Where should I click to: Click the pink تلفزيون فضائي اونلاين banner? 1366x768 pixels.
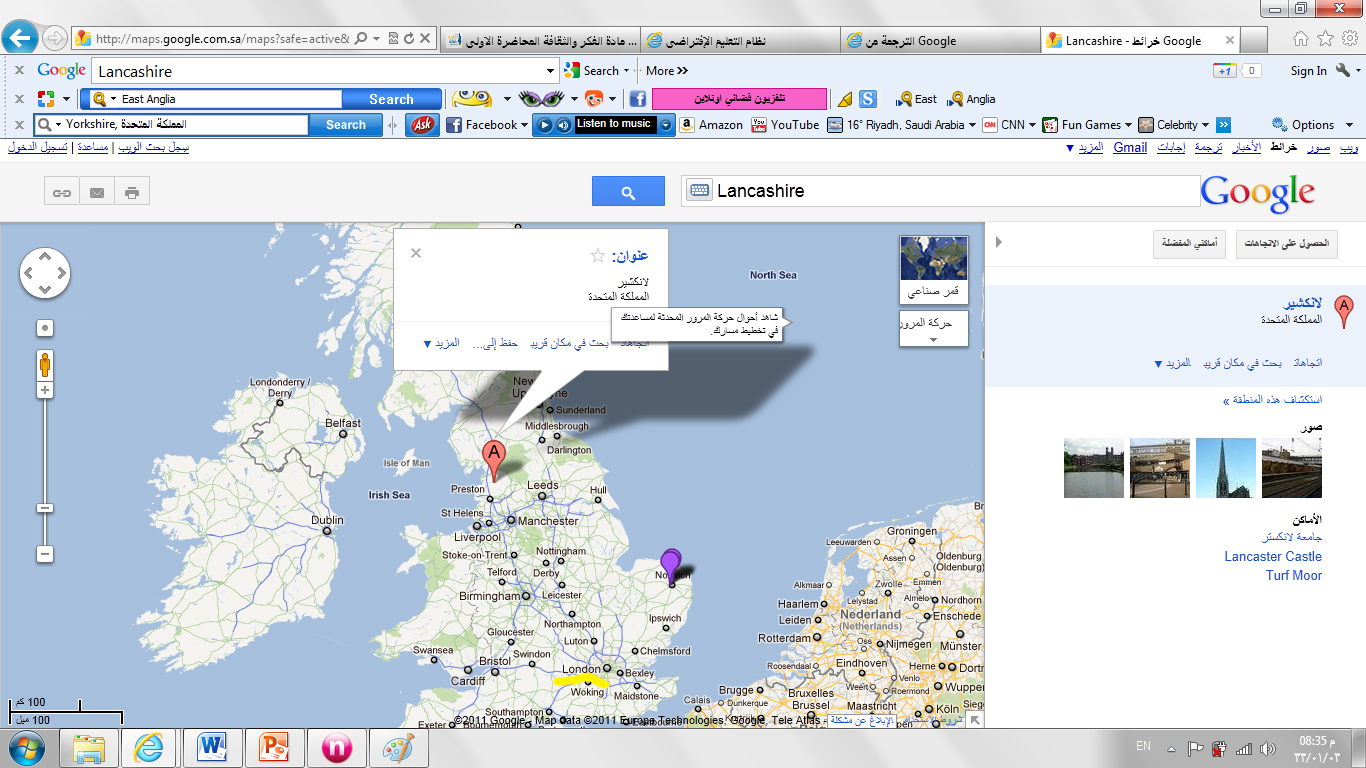pos(740,99)
